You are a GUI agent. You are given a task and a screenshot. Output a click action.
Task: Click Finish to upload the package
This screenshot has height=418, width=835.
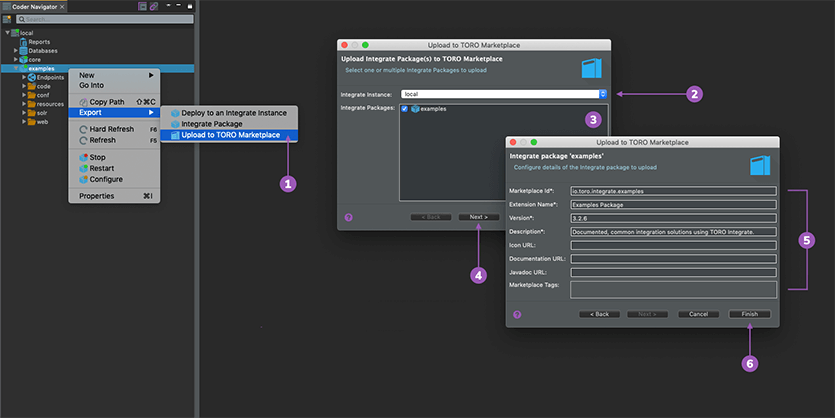click(749, 314)
